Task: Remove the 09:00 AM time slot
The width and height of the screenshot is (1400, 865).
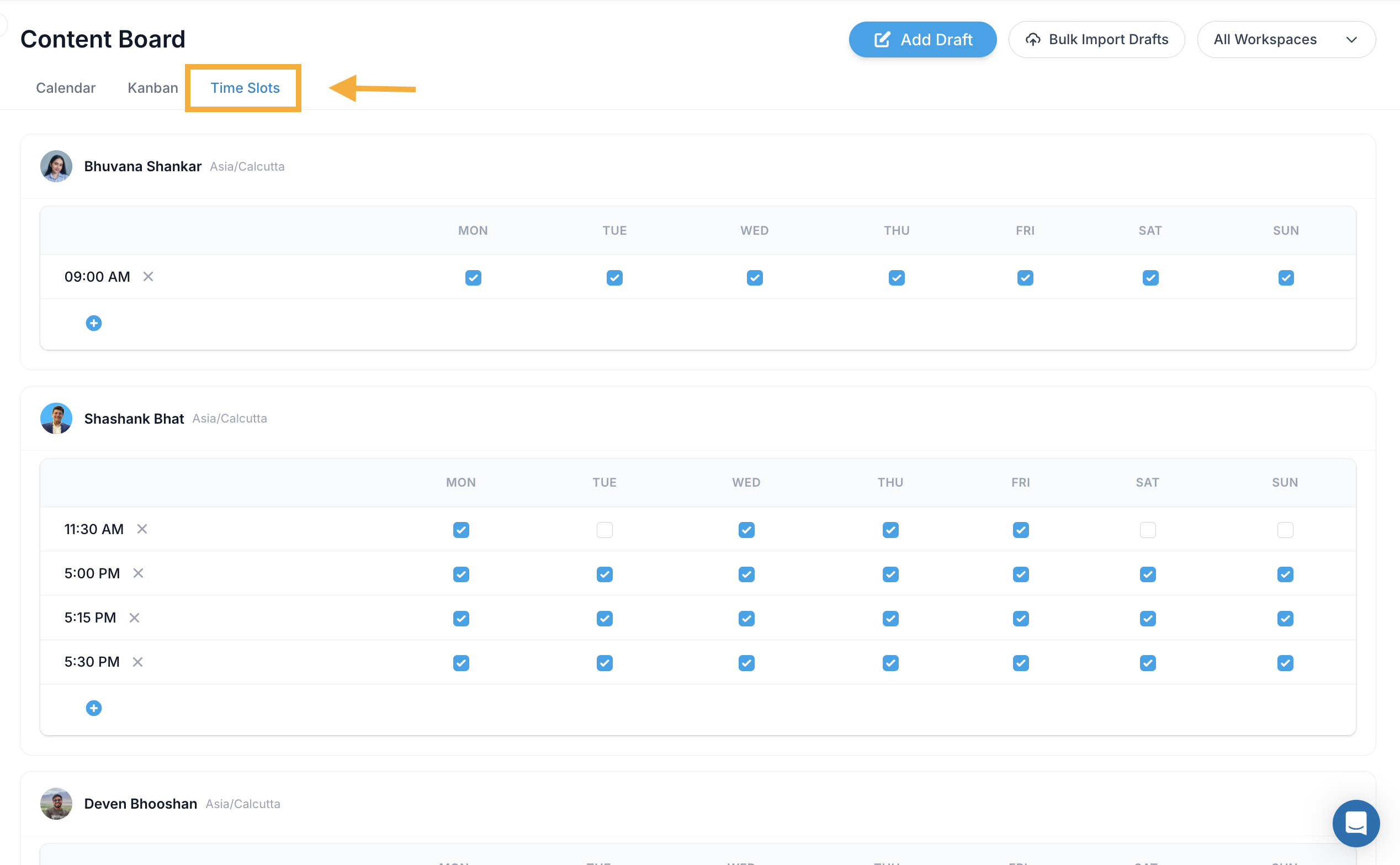Action: (x=148, y=277)
